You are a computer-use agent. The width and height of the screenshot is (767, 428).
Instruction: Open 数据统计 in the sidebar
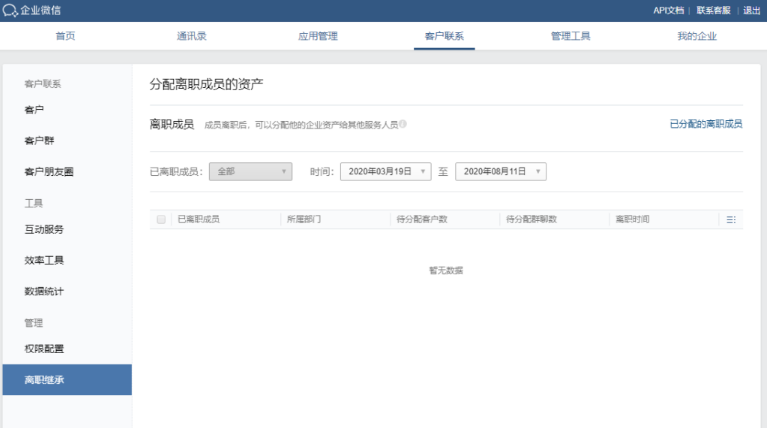43,291
